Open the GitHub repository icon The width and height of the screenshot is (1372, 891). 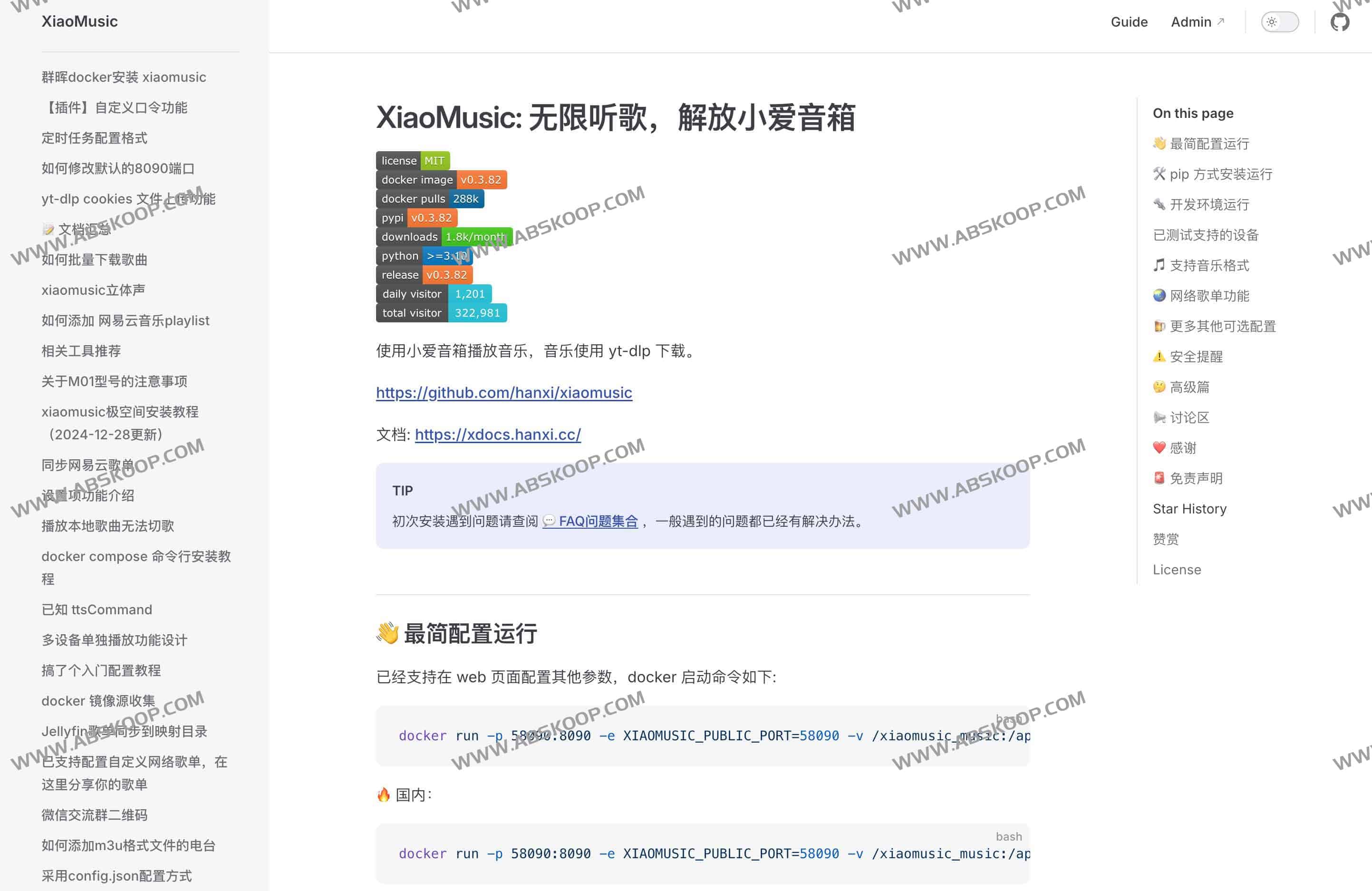(1339, 22)
